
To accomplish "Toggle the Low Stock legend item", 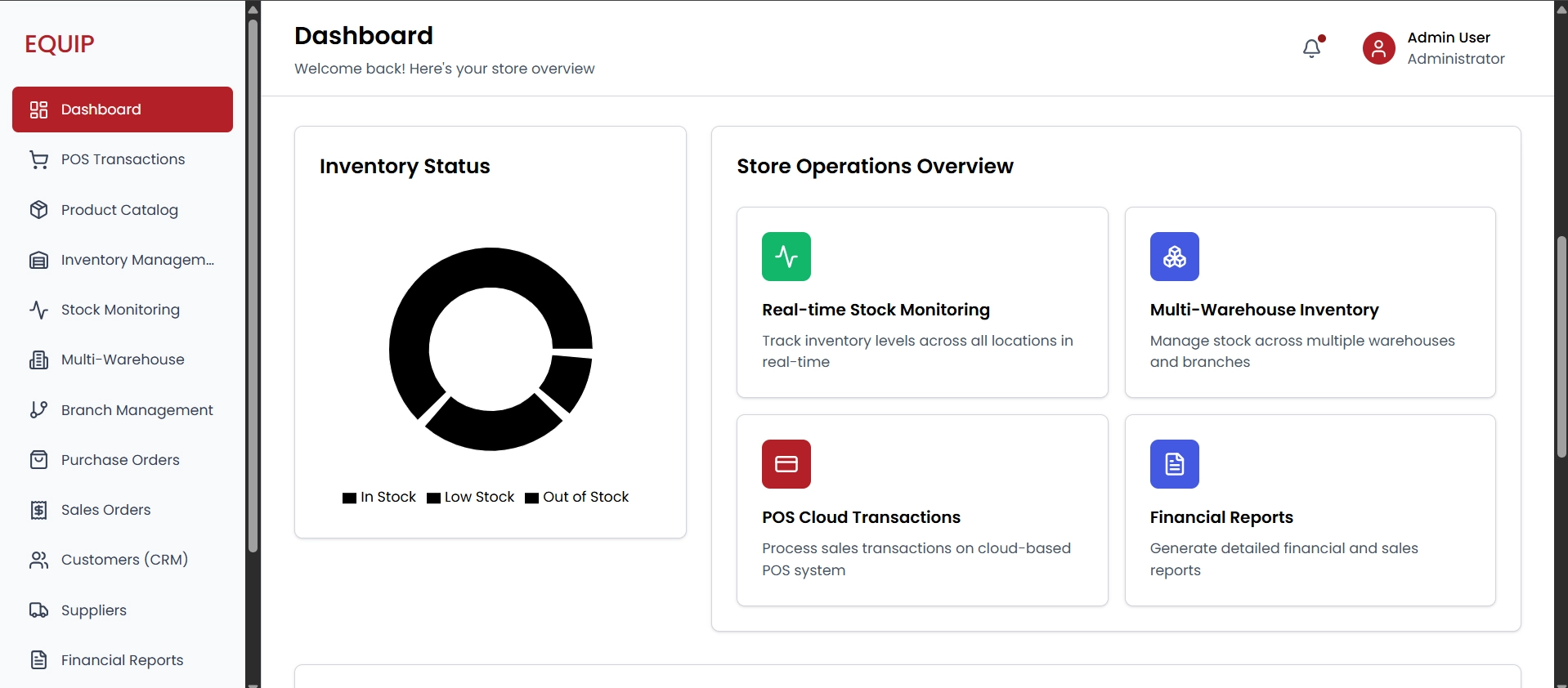I will (471, 498).
